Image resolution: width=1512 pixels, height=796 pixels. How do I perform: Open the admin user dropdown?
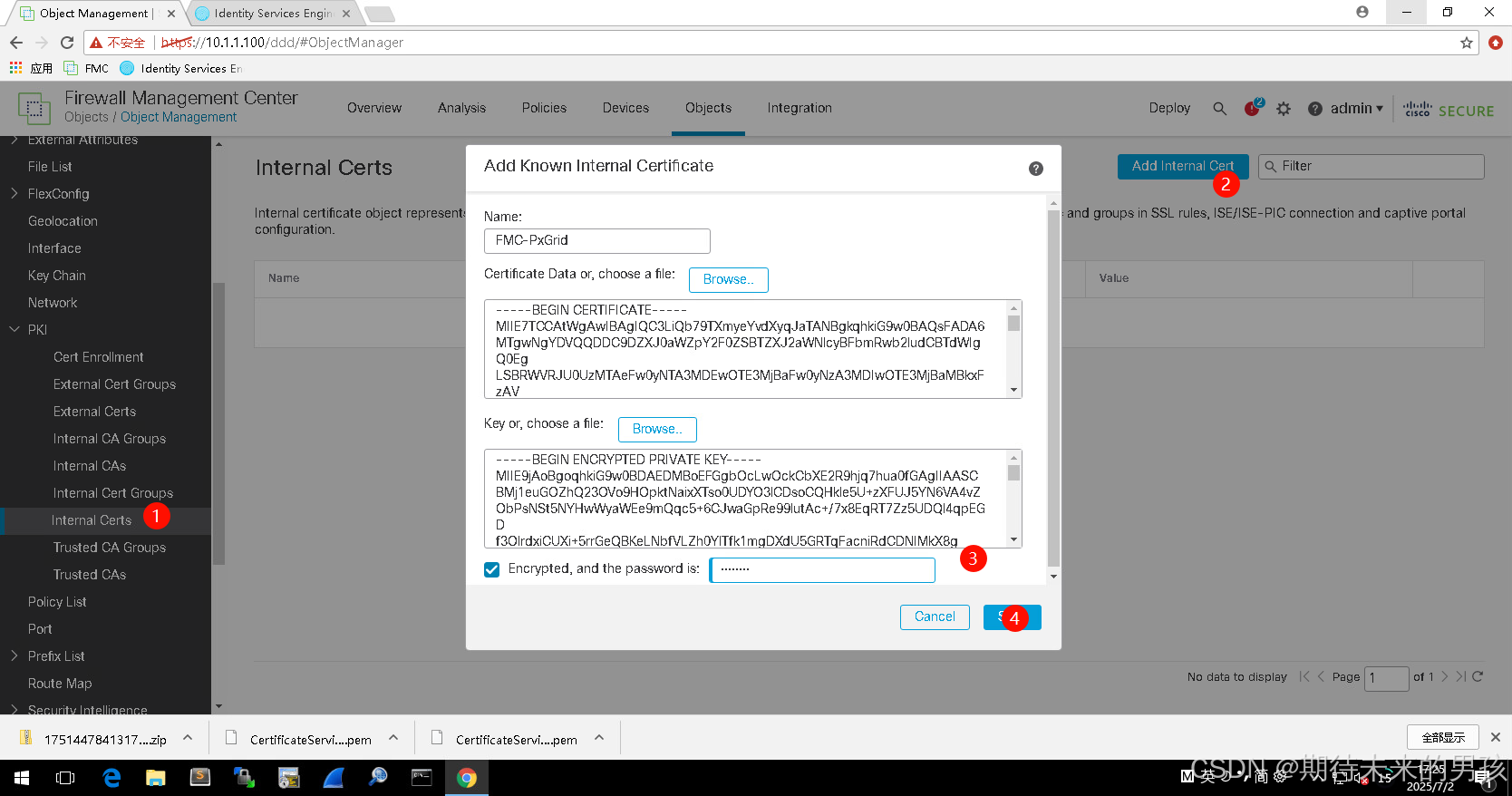1357,109
